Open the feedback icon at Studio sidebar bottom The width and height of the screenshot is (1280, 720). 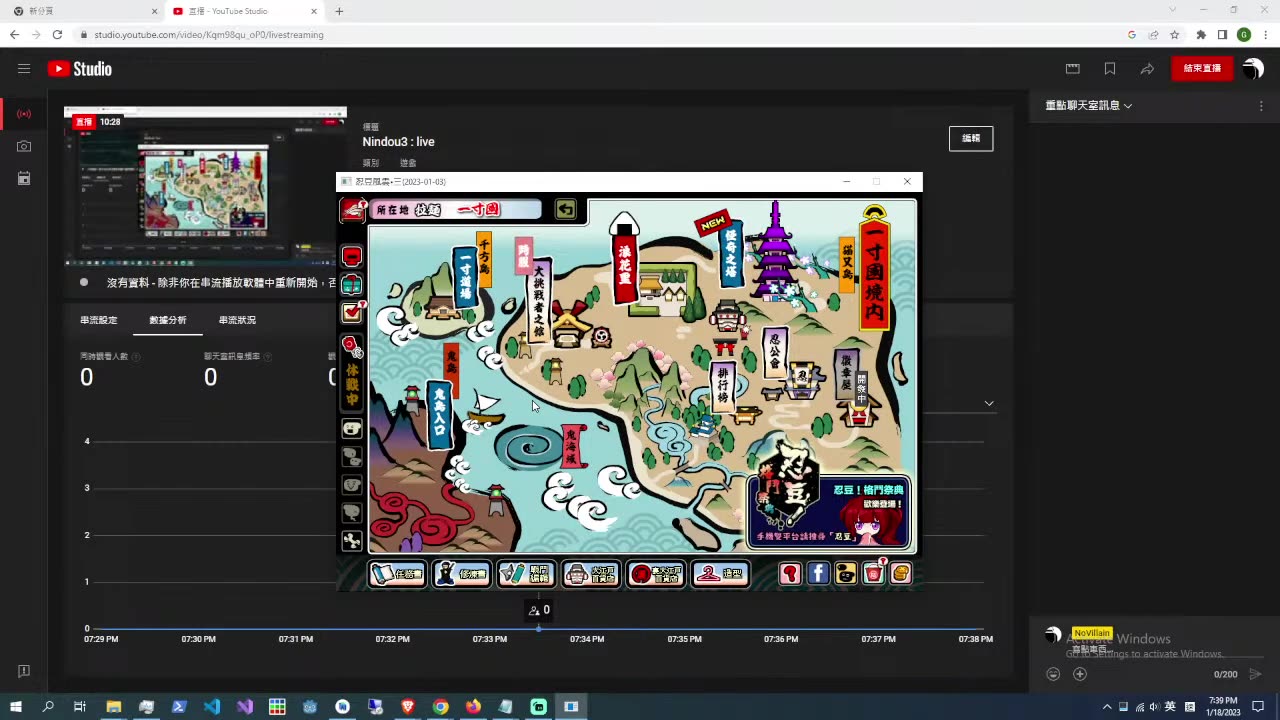tap(24, 671)
